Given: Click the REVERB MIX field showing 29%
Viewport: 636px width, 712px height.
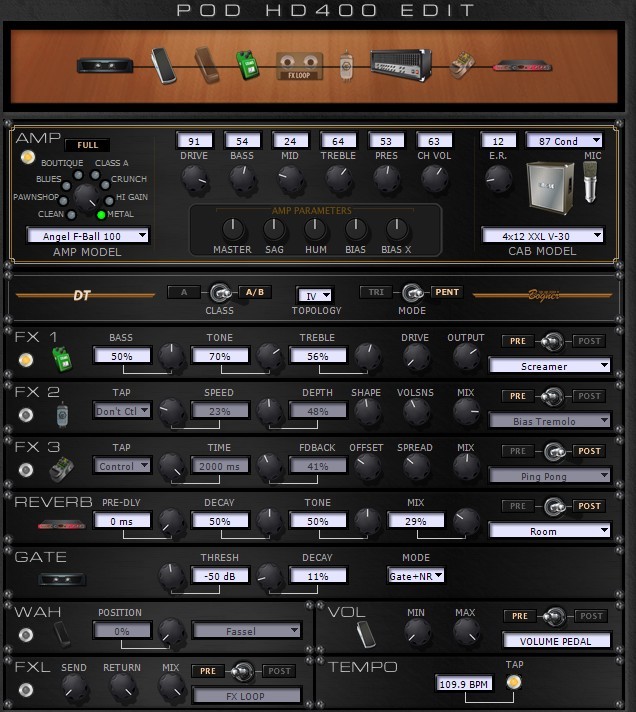Looking at the screenshot, I should pyautogui.click(x=415, y=521).
